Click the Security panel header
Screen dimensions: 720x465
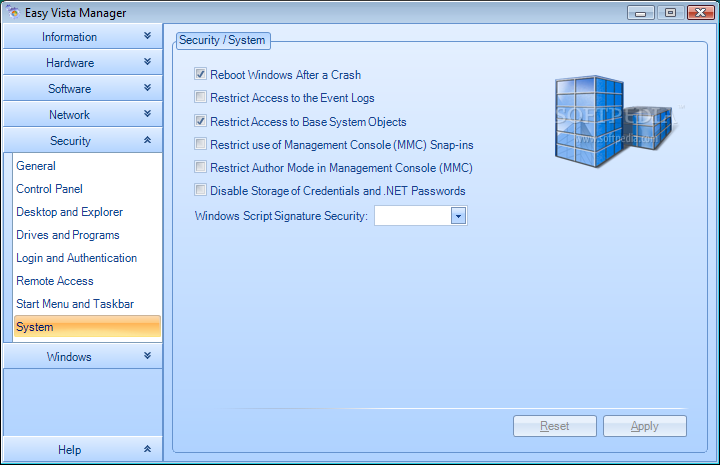coord(83,140)
